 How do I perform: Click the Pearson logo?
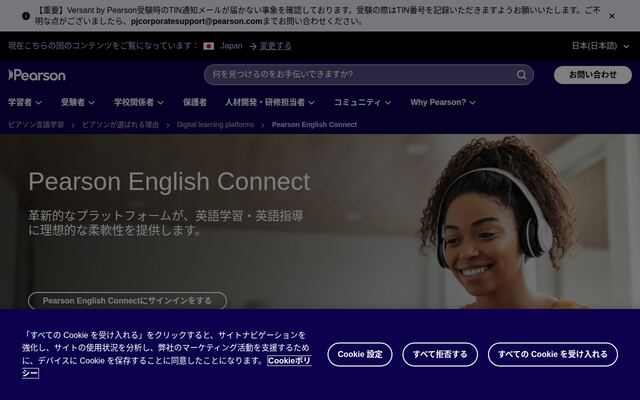click(x=37, y=75)
